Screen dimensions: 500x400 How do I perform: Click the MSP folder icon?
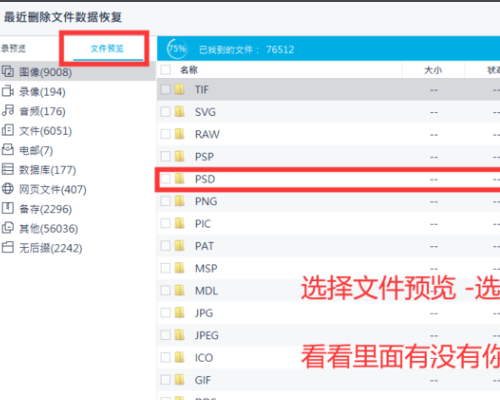tap(180, 268)
